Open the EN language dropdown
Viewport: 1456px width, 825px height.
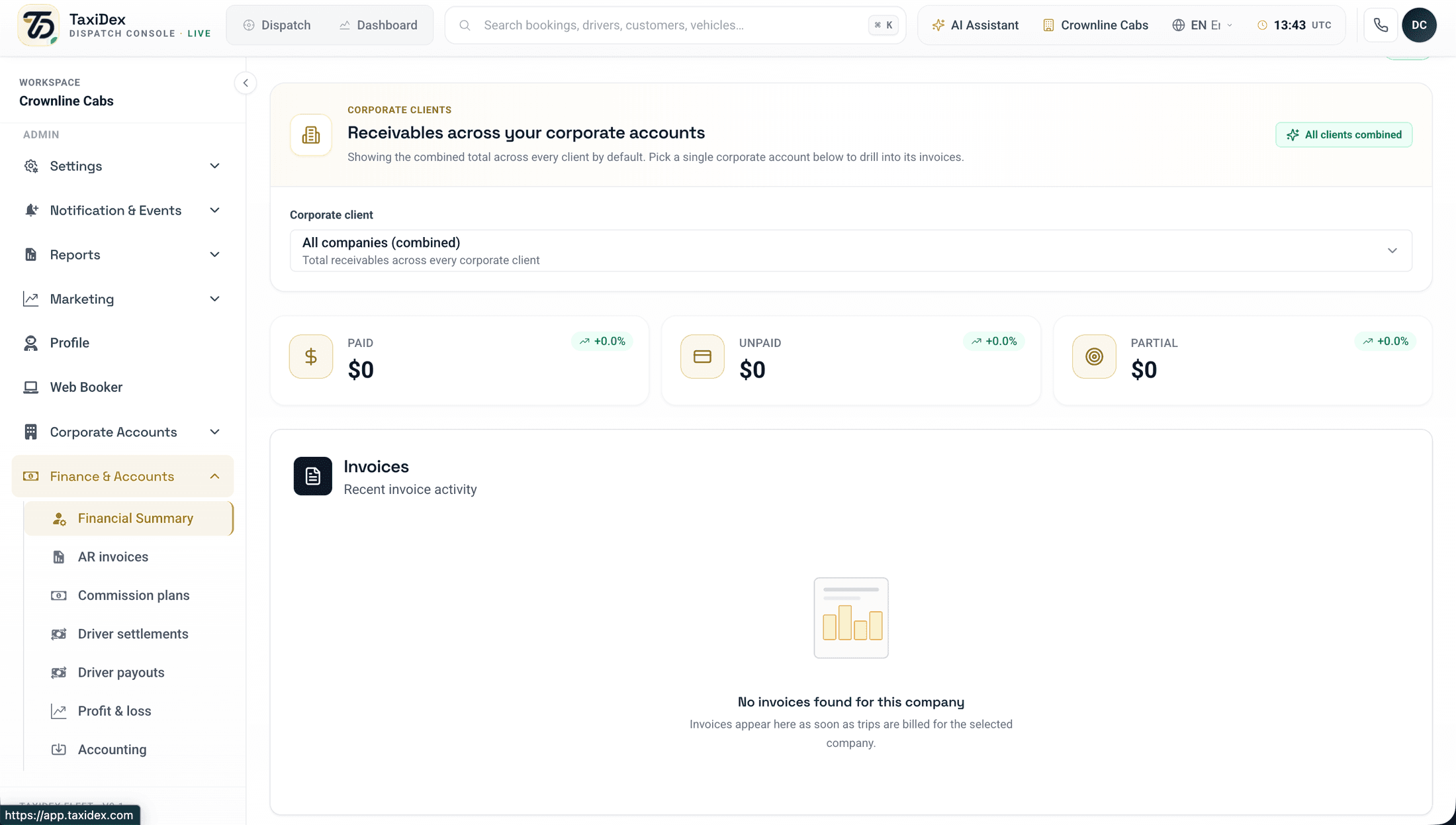[x=1202, y=25]
